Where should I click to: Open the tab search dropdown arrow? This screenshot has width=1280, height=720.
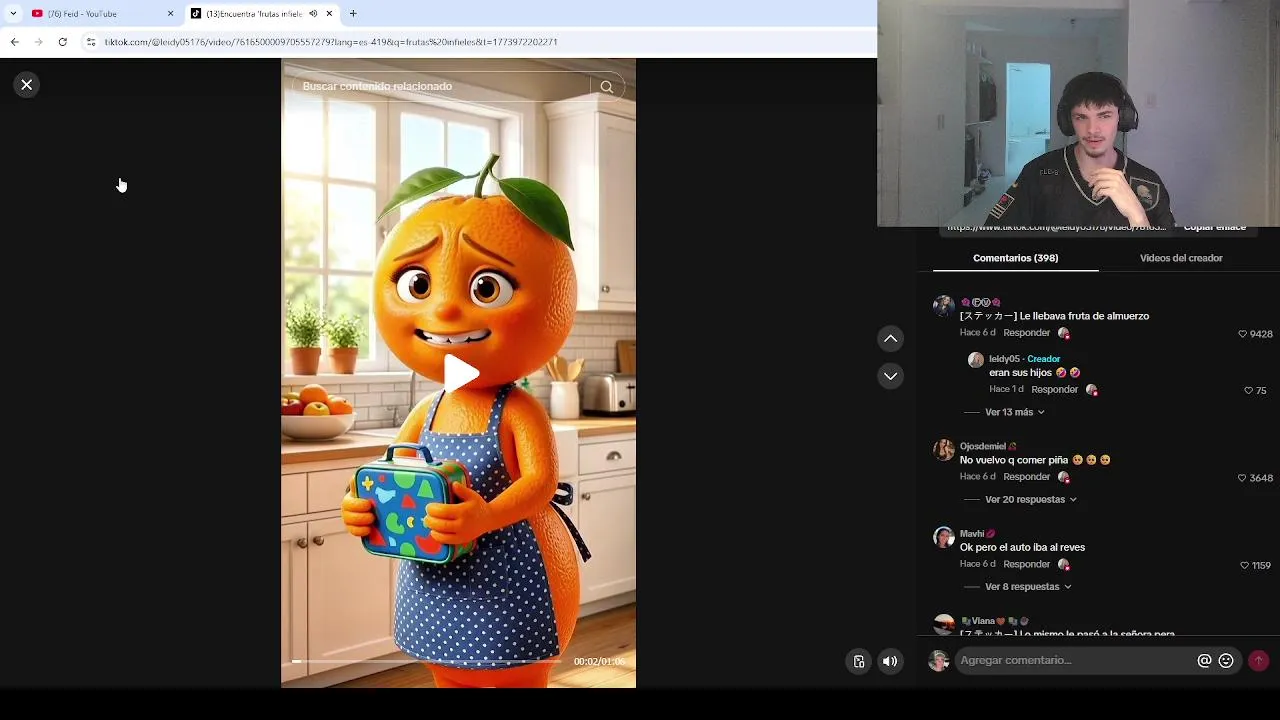[13, 14]
